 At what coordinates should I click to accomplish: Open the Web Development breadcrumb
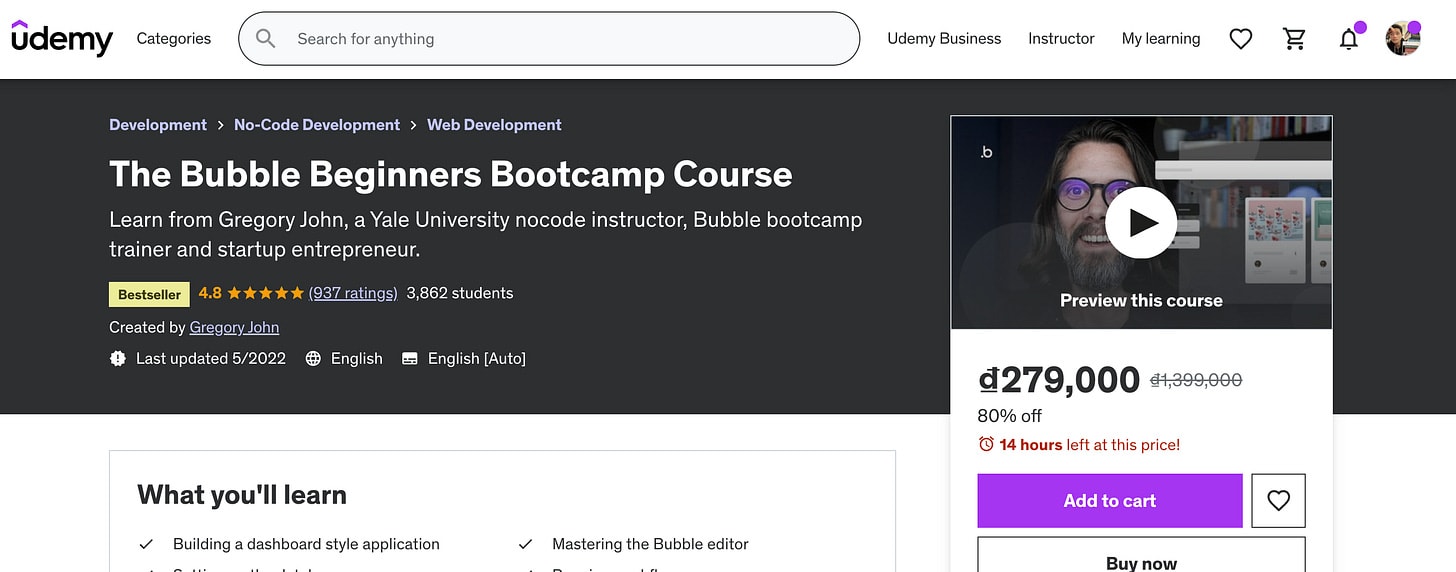[x=494, y=125]
